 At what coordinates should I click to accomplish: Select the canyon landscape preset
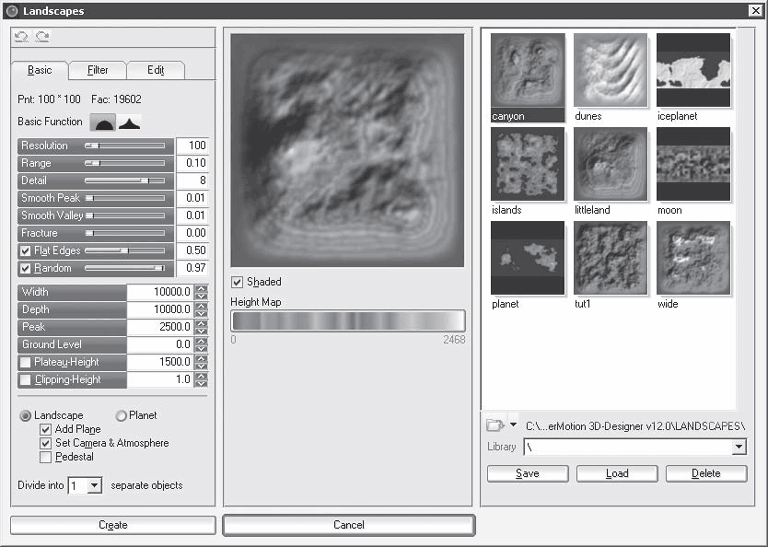527,71
